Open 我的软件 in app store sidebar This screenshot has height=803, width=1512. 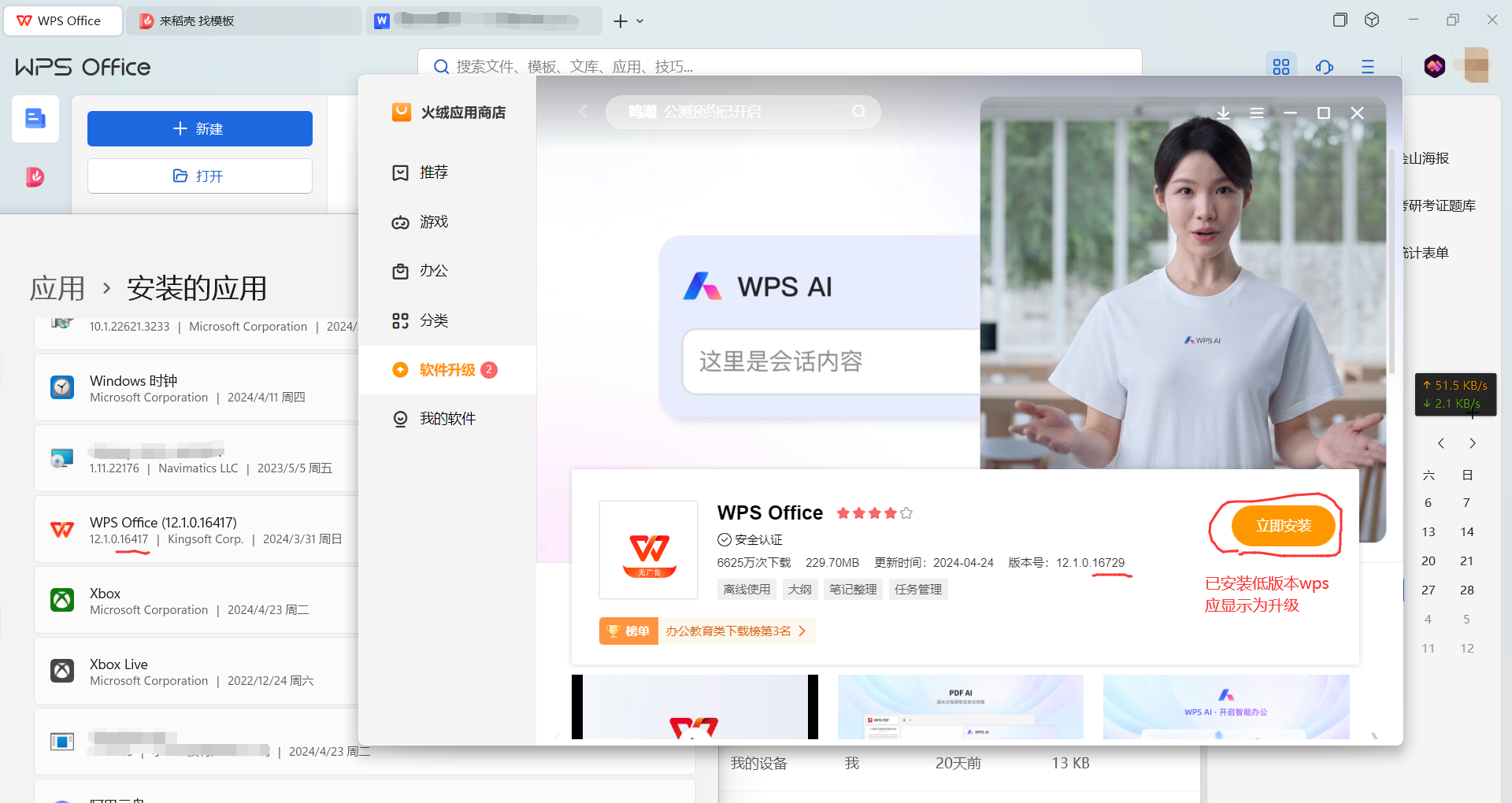point(447,419)
